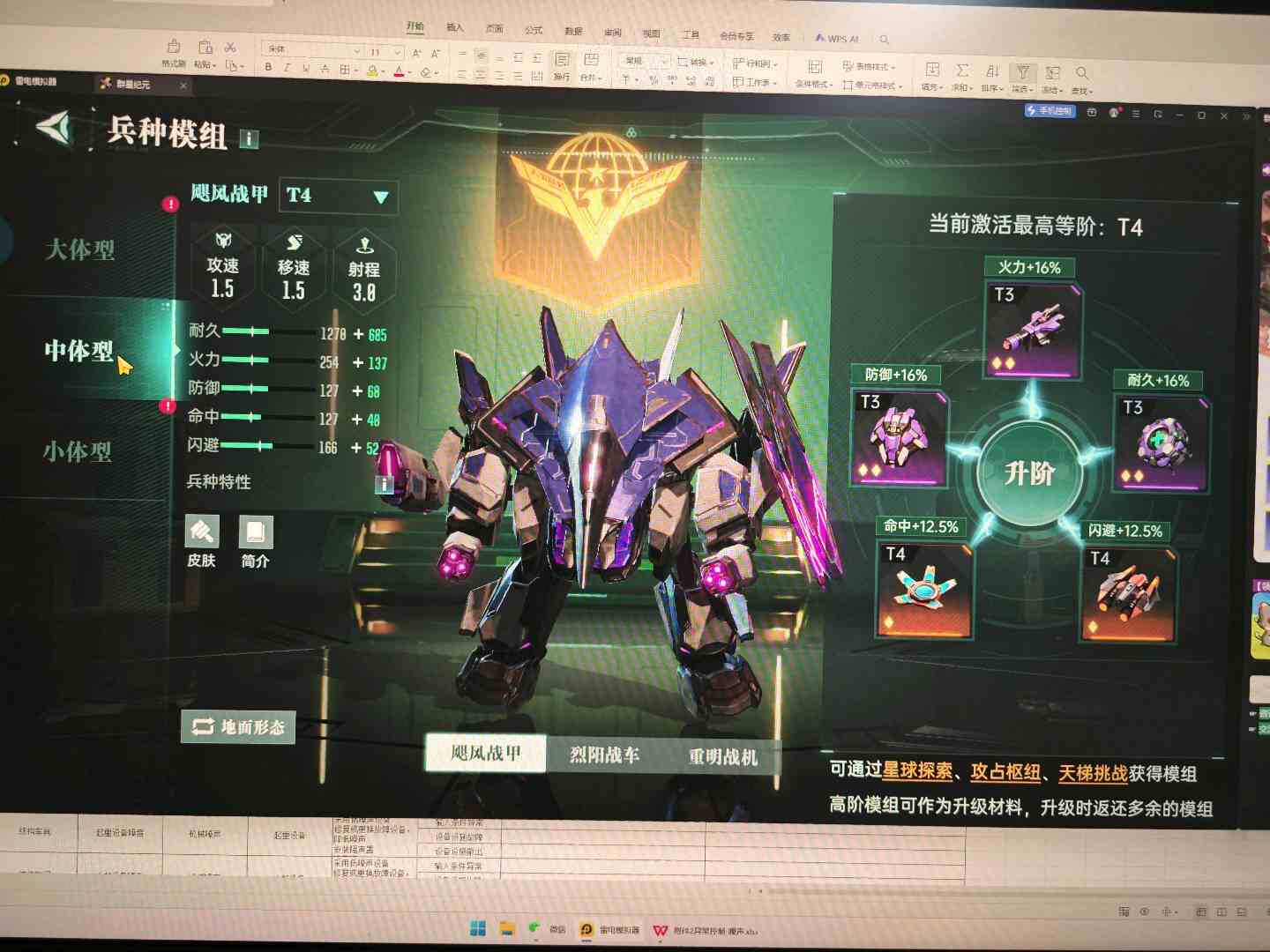Click the back arrow beside 兵种模组
Image resolution: width=1270 pixels, height=952 pixels.
(54, 127)
